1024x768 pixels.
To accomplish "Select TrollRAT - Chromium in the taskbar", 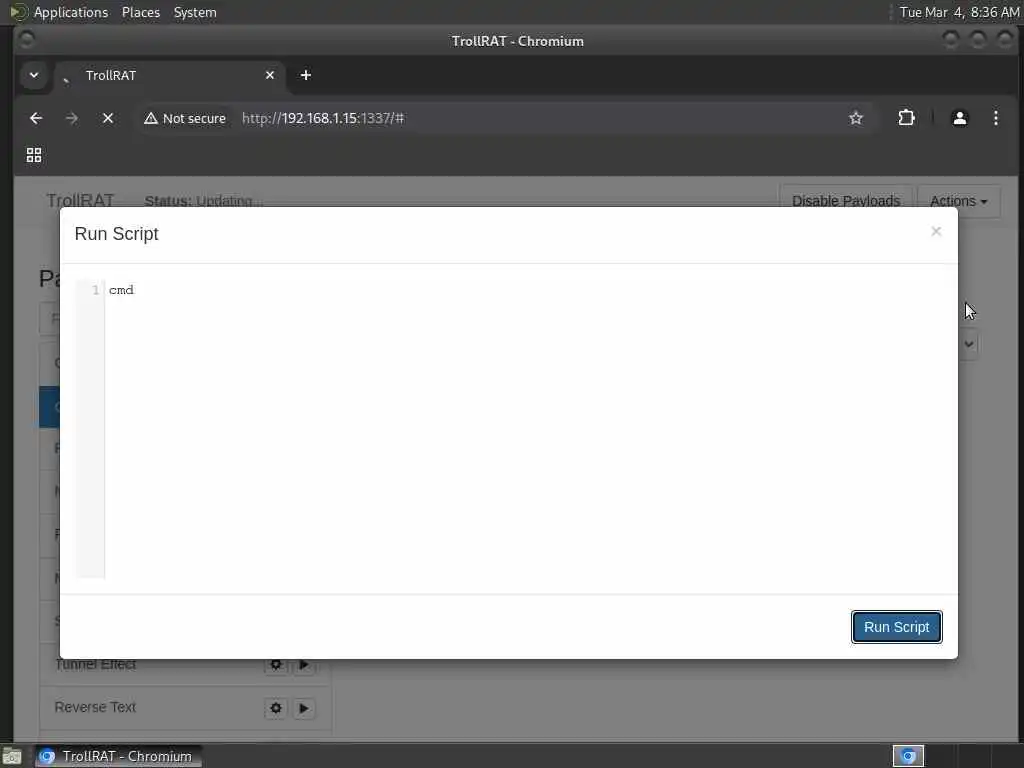I will click(118, 756).
